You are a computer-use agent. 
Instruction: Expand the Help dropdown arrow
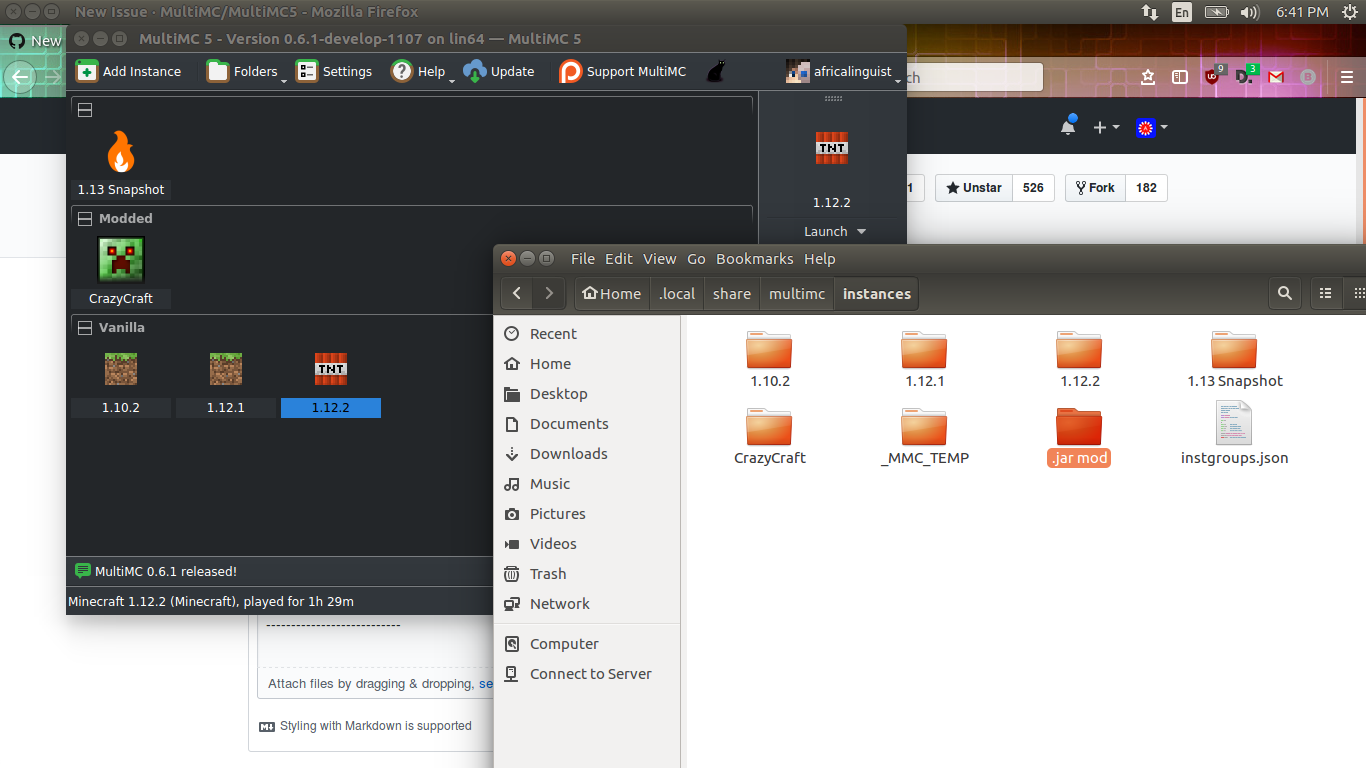click(x=452, y=80)
